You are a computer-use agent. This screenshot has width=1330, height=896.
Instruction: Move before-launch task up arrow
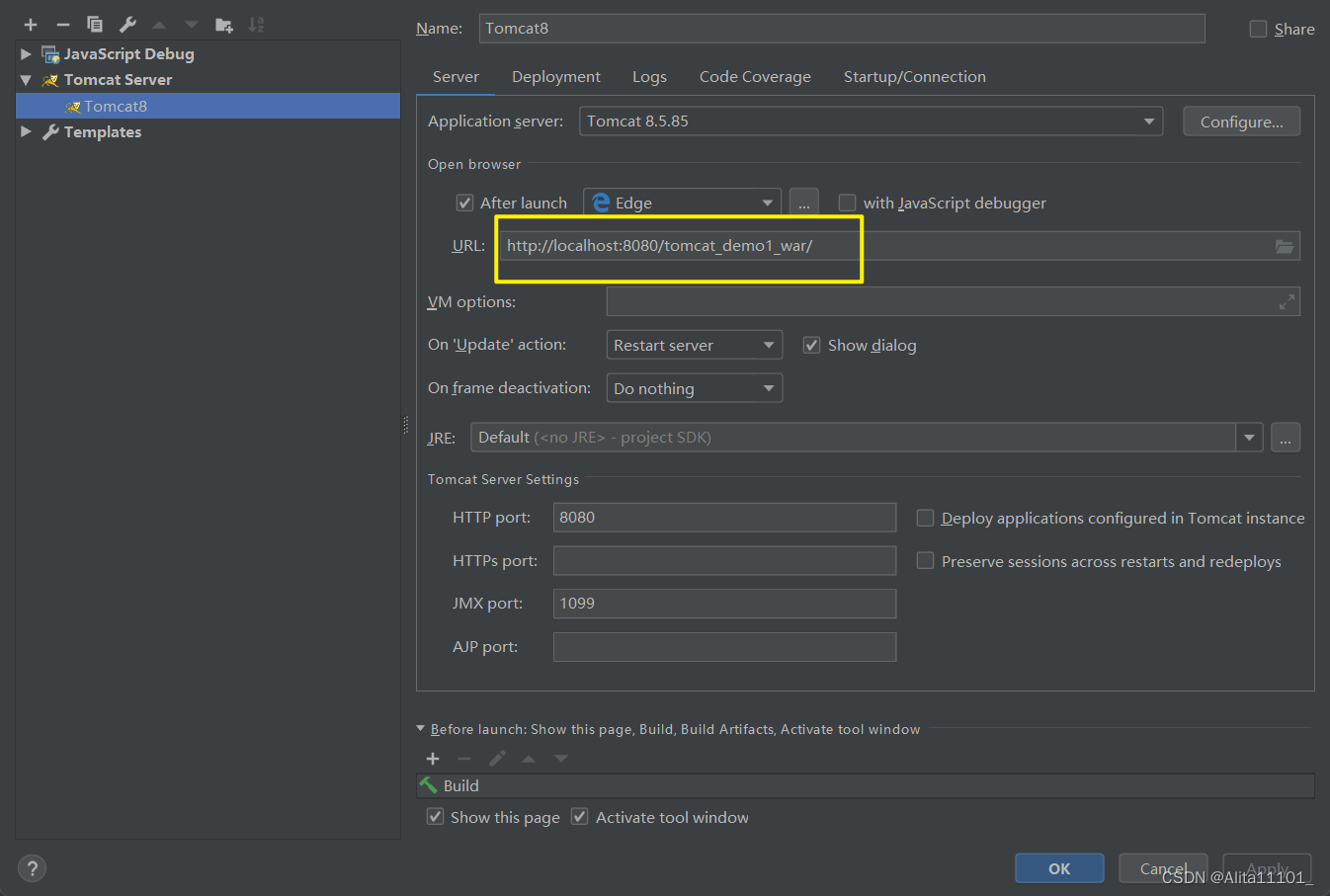pyautogui.click(x=529, y=759)
